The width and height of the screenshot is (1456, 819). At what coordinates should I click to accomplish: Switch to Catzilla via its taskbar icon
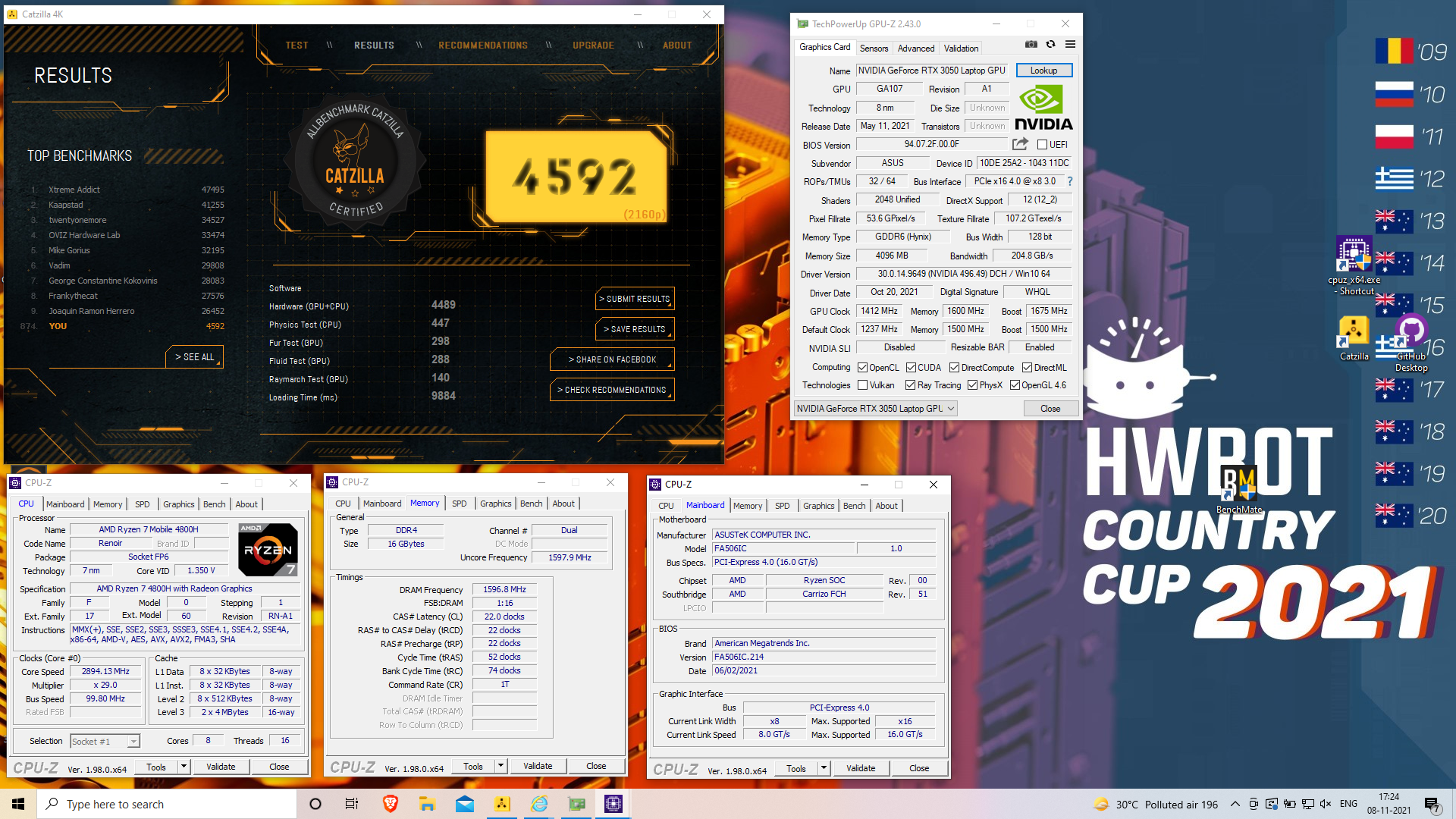coord(502,804)
